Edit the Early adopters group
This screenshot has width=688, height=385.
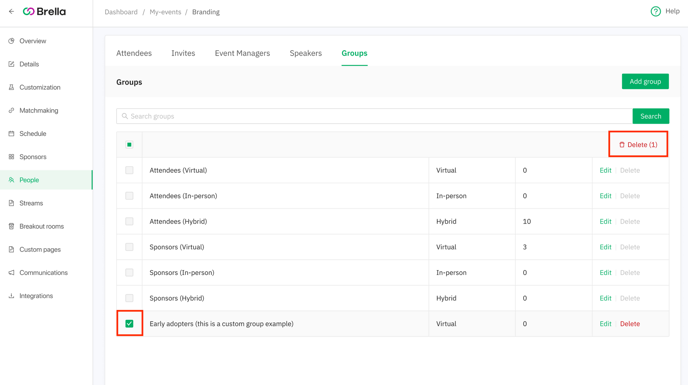pyautogui.click(x=605, y=324)
